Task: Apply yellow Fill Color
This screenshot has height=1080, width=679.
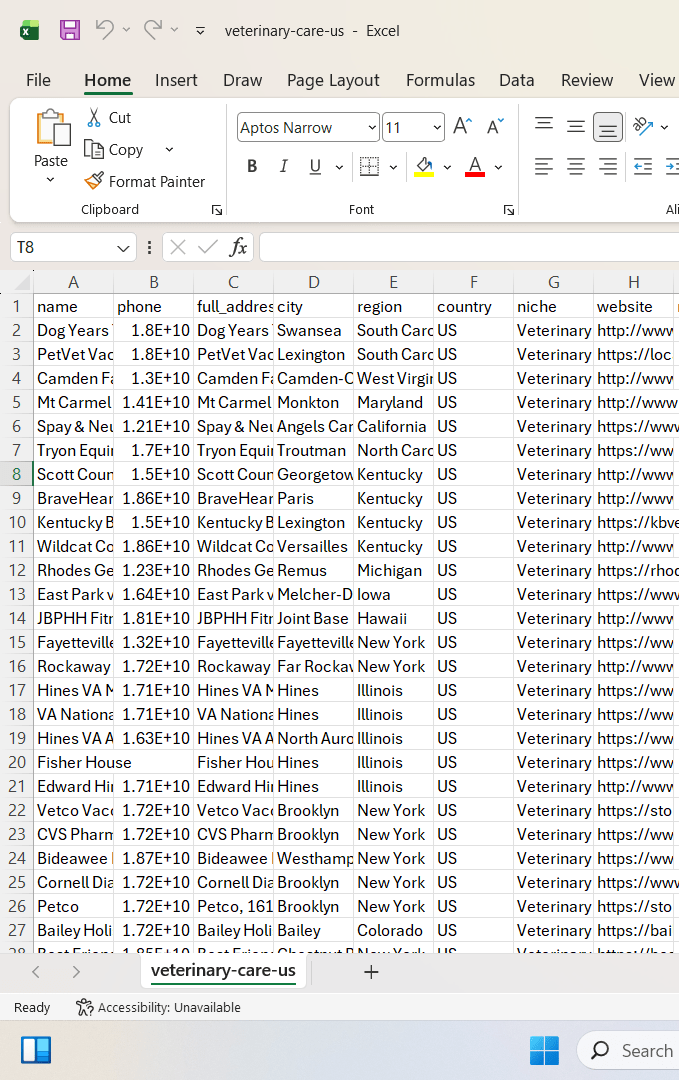Action: [x=424, y=166]
